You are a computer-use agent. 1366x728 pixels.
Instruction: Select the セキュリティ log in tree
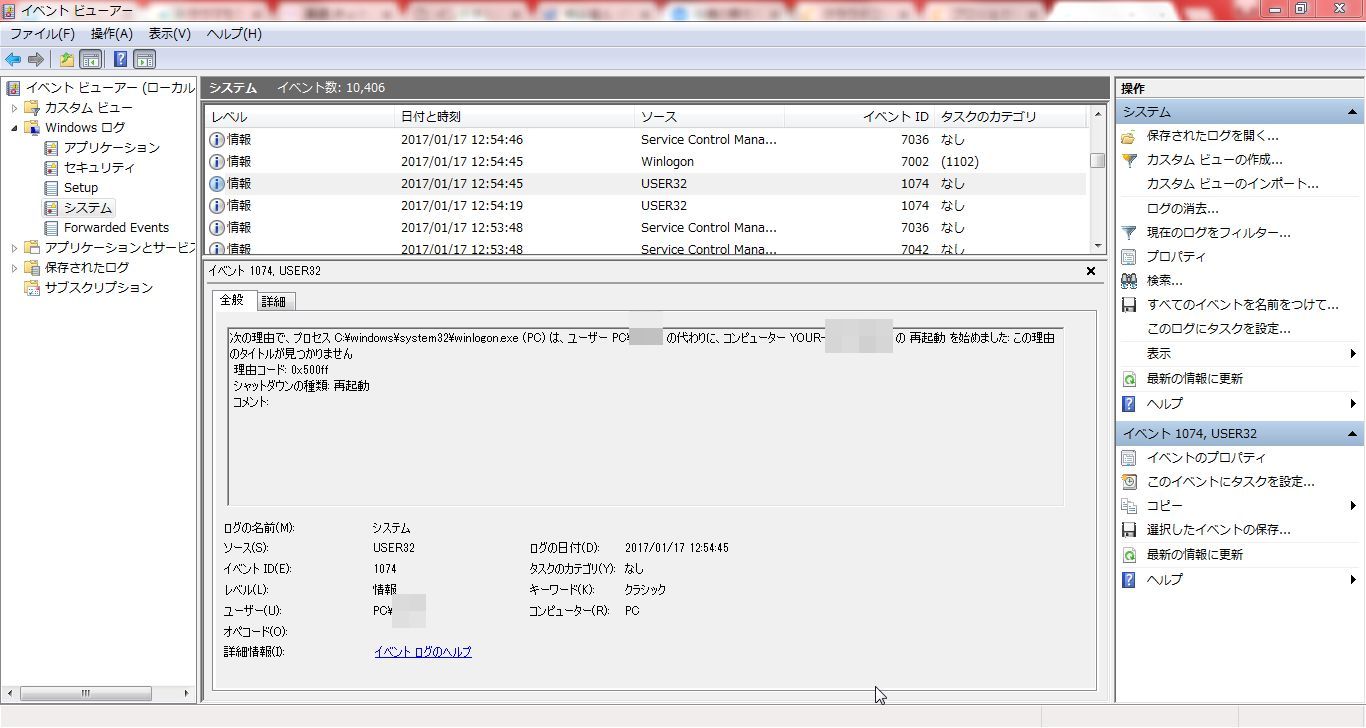[x=99, y=168]
